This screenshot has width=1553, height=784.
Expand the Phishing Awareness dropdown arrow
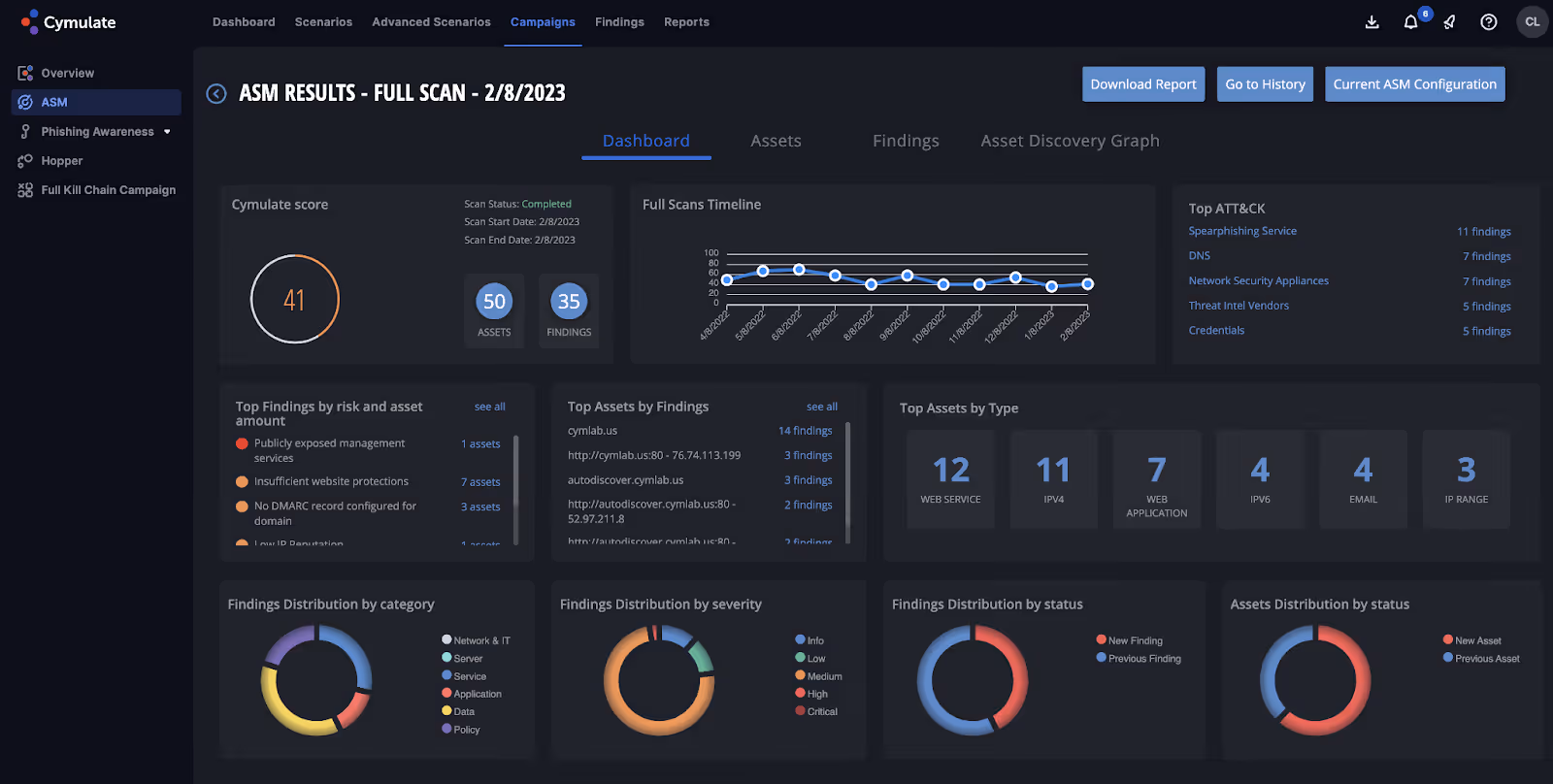pyautogui.click(x=167, y=132)
